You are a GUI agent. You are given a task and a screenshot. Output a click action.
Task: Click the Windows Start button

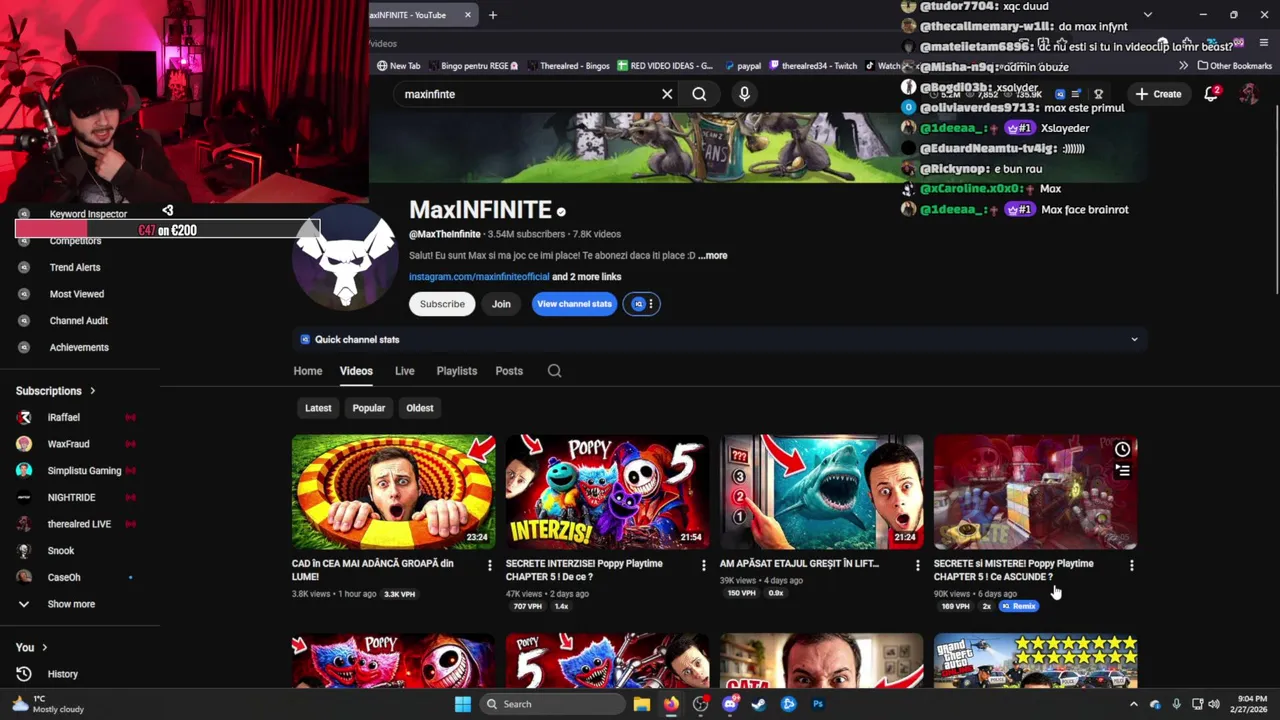(462, 704)
